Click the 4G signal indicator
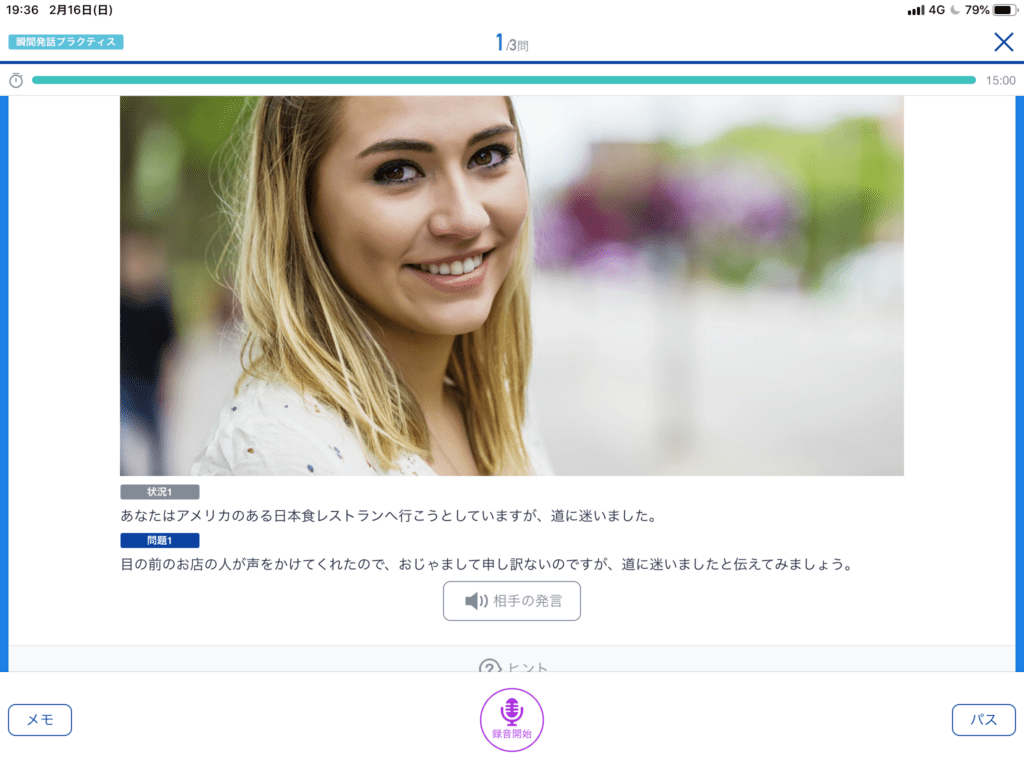 click(x=936, y=10)
